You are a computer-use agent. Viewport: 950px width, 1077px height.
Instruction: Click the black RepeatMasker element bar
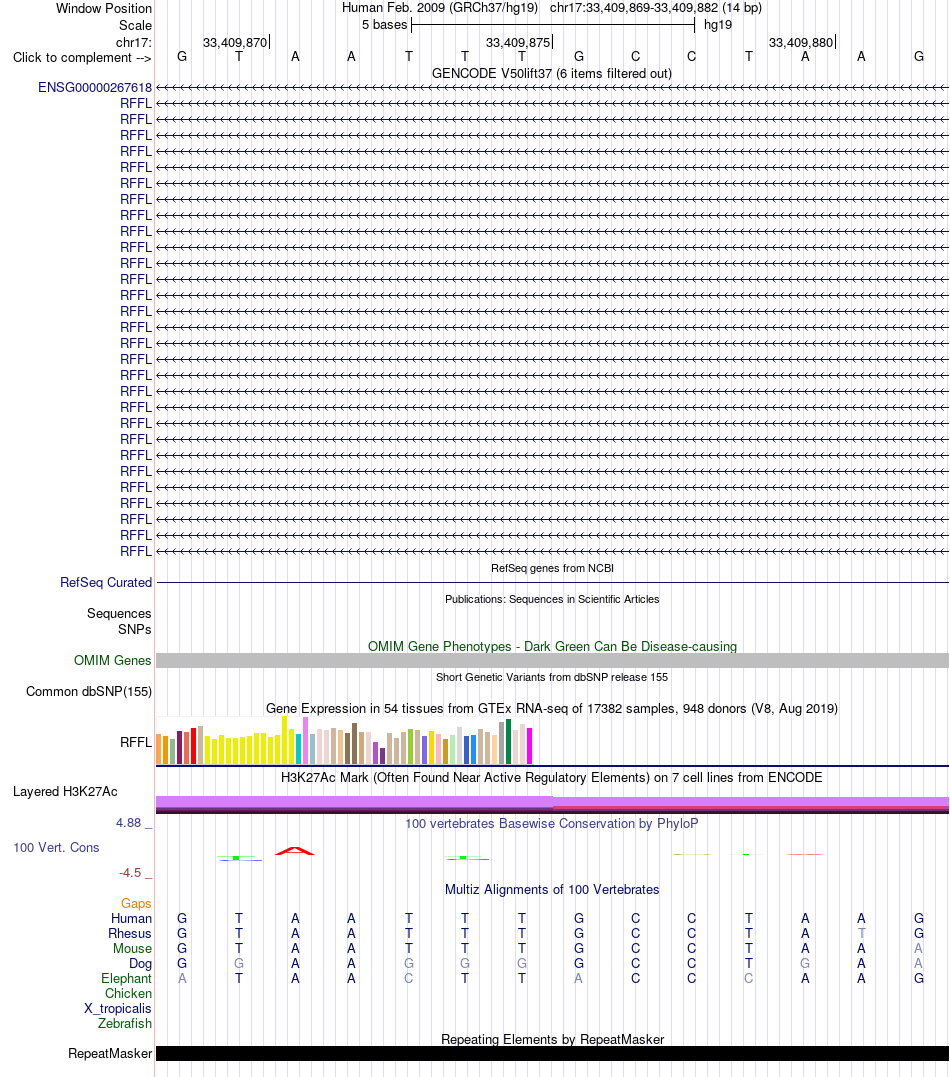[x=552, y=1054]
